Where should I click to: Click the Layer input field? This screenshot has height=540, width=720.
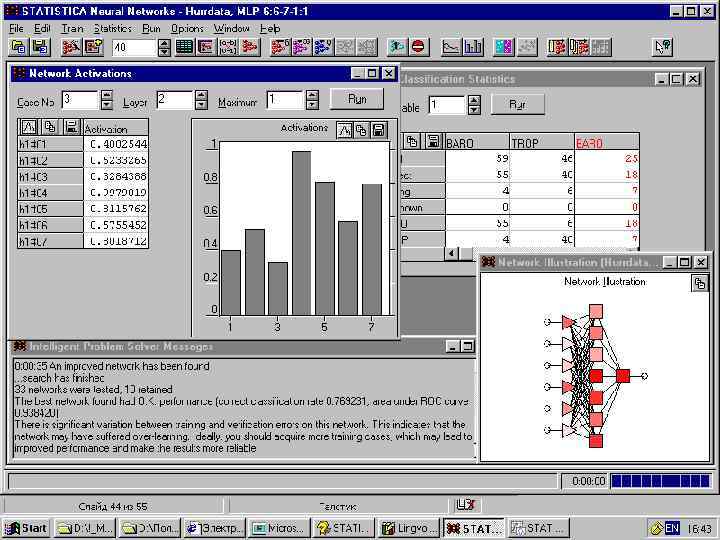pyautogui.click(x=174, y=100)
